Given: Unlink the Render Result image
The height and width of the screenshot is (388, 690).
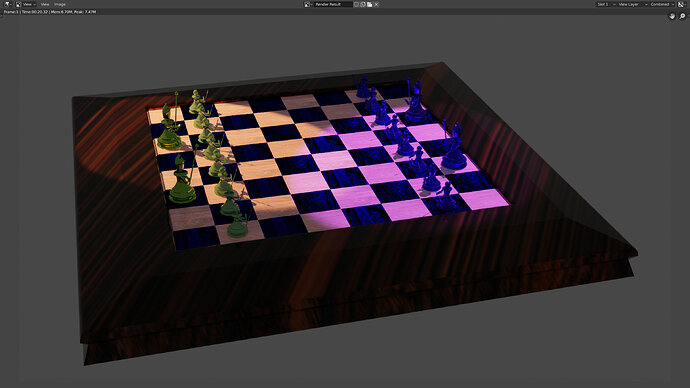Looking at the screenshot, I should [376, 4].
